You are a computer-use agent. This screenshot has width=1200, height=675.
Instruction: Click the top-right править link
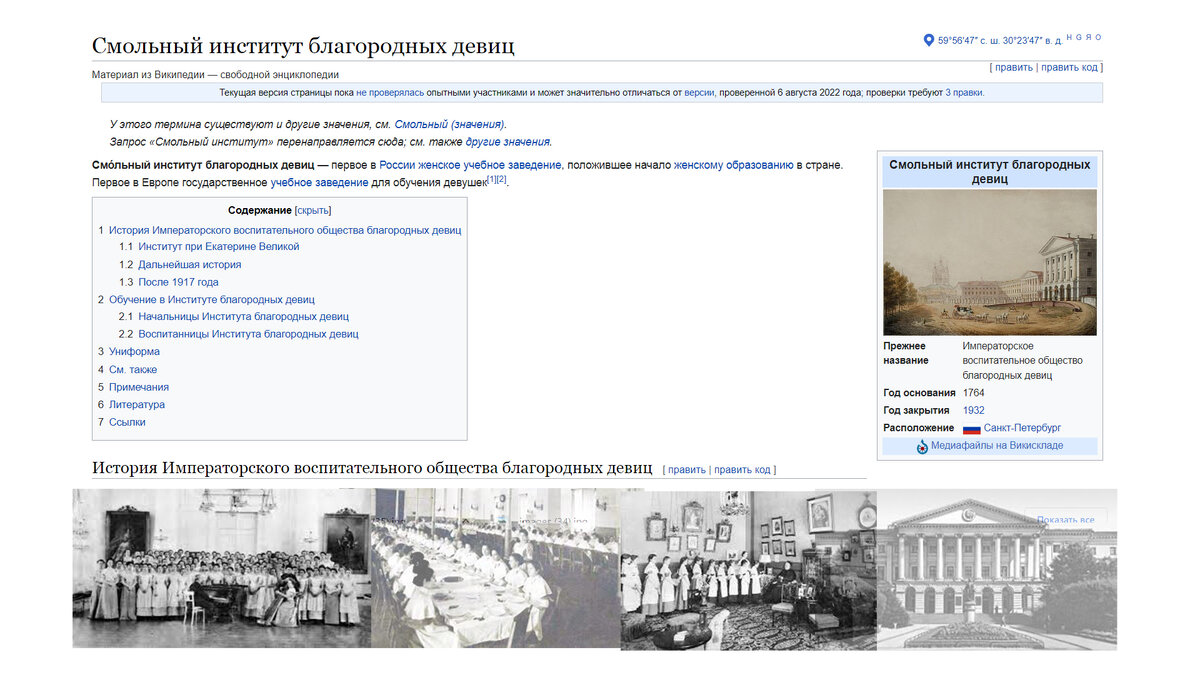pos(1014,68)
